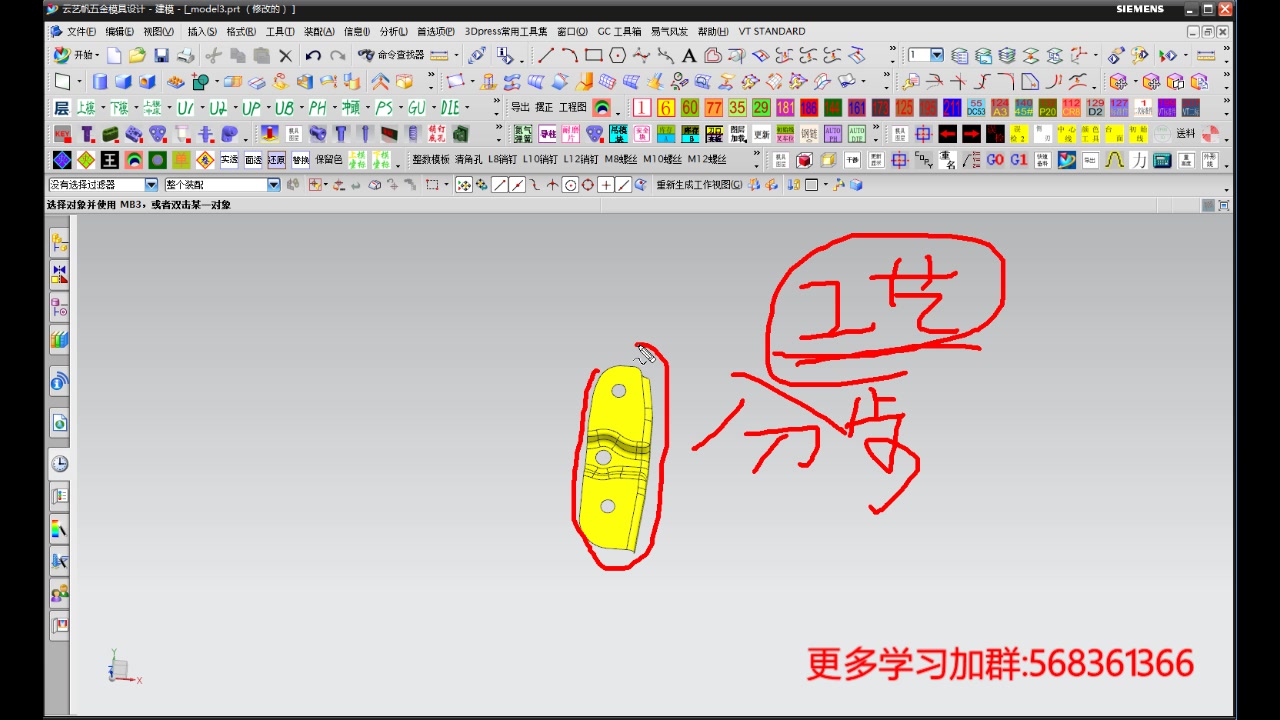Select the Text (A) sketch tool

[x=688, y=57]
